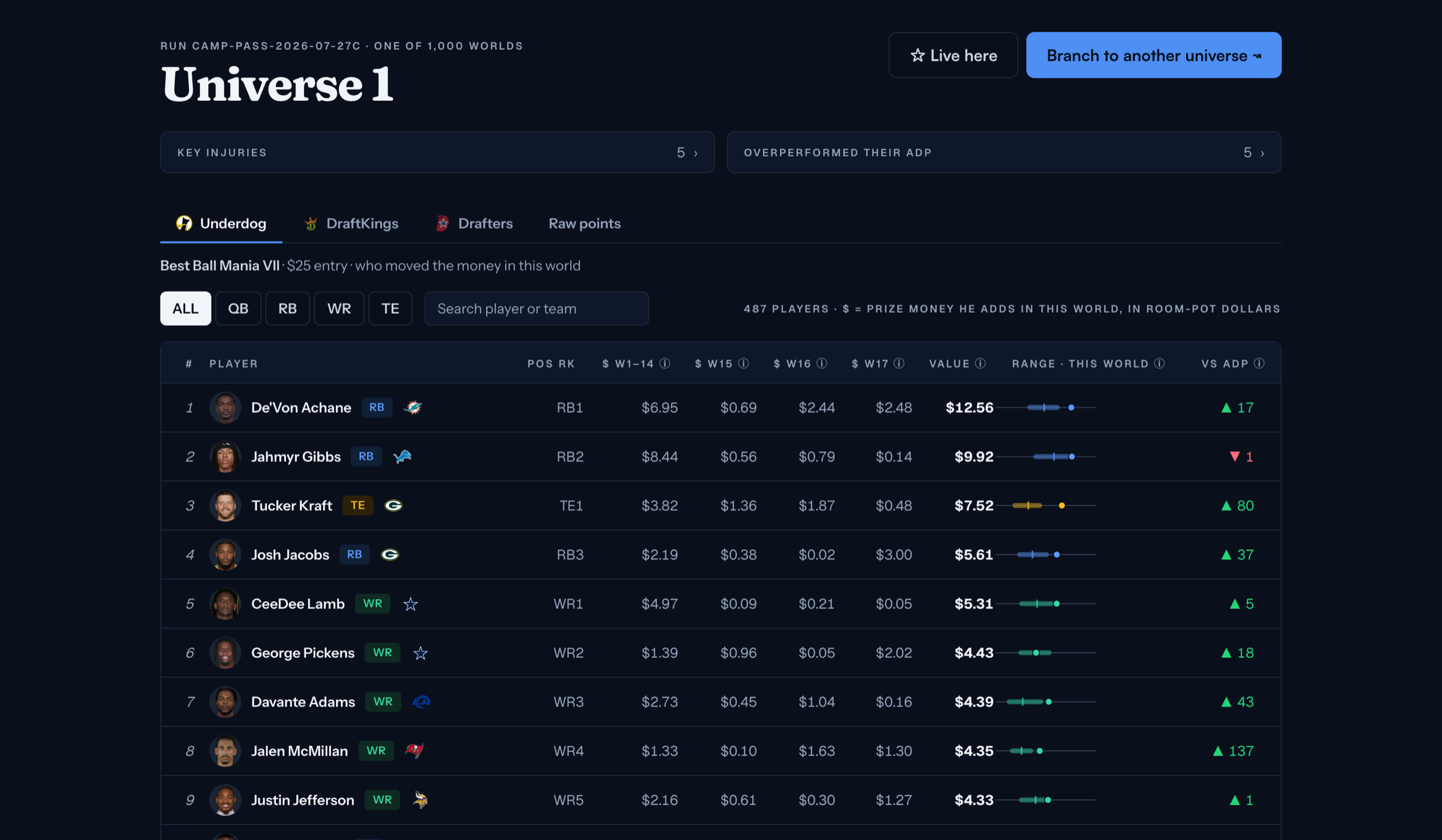Click the Universe 1 title
The width and height of the screenshot is (1442, 840).
tap(277, 84)
